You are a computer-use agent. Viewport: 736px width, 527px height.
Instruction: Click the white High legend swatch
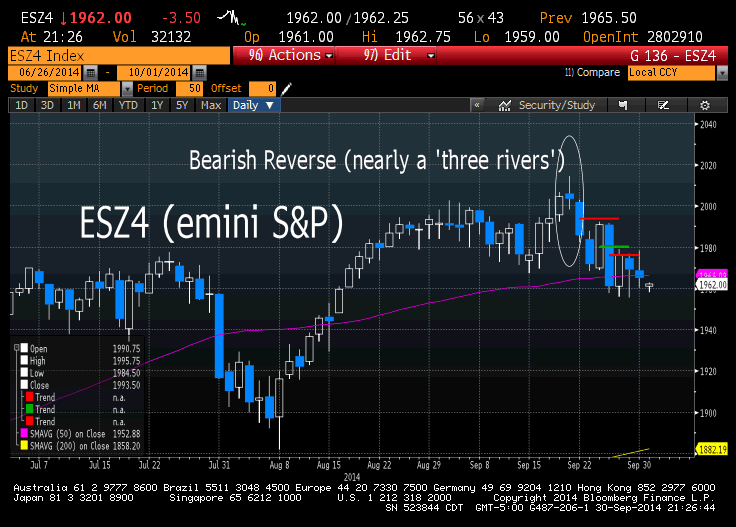coord(24,360)
